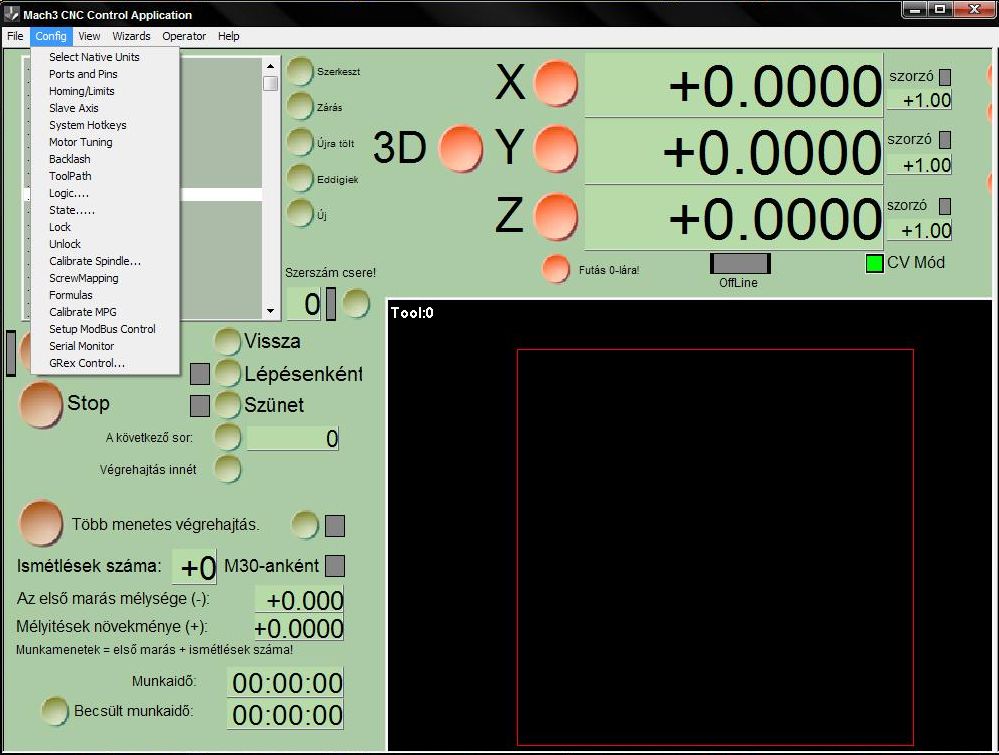Click the Szünet round button
The image size is (999, 755).
pos(227,405)
